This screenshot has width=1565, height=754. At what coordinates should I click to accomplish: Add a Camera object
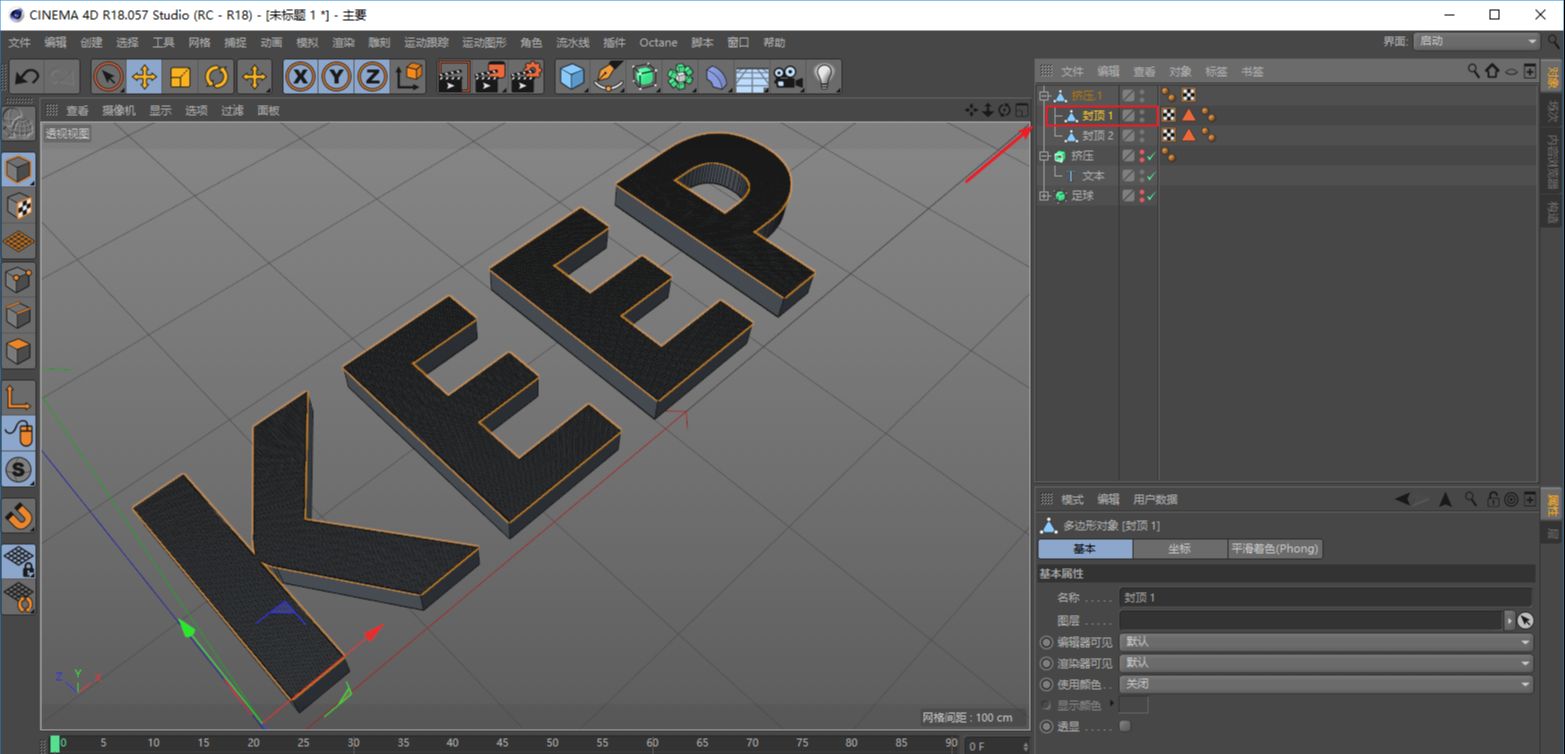(788, 77)
